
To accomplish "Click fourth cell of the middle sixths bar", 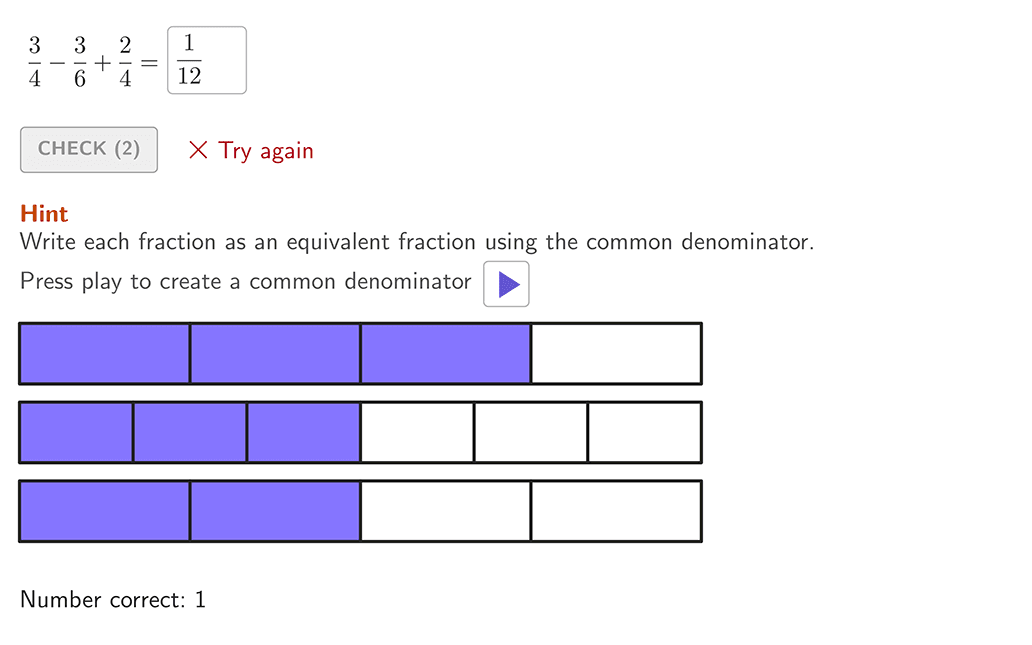I will [417, 432].
